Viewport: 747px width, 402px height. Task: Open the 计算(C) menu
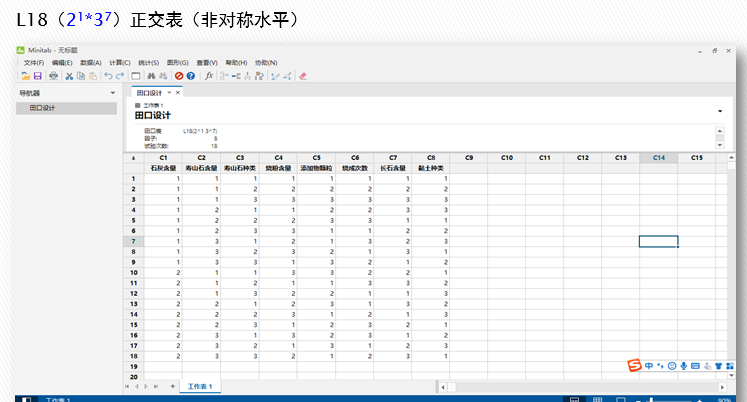[120, 63]
